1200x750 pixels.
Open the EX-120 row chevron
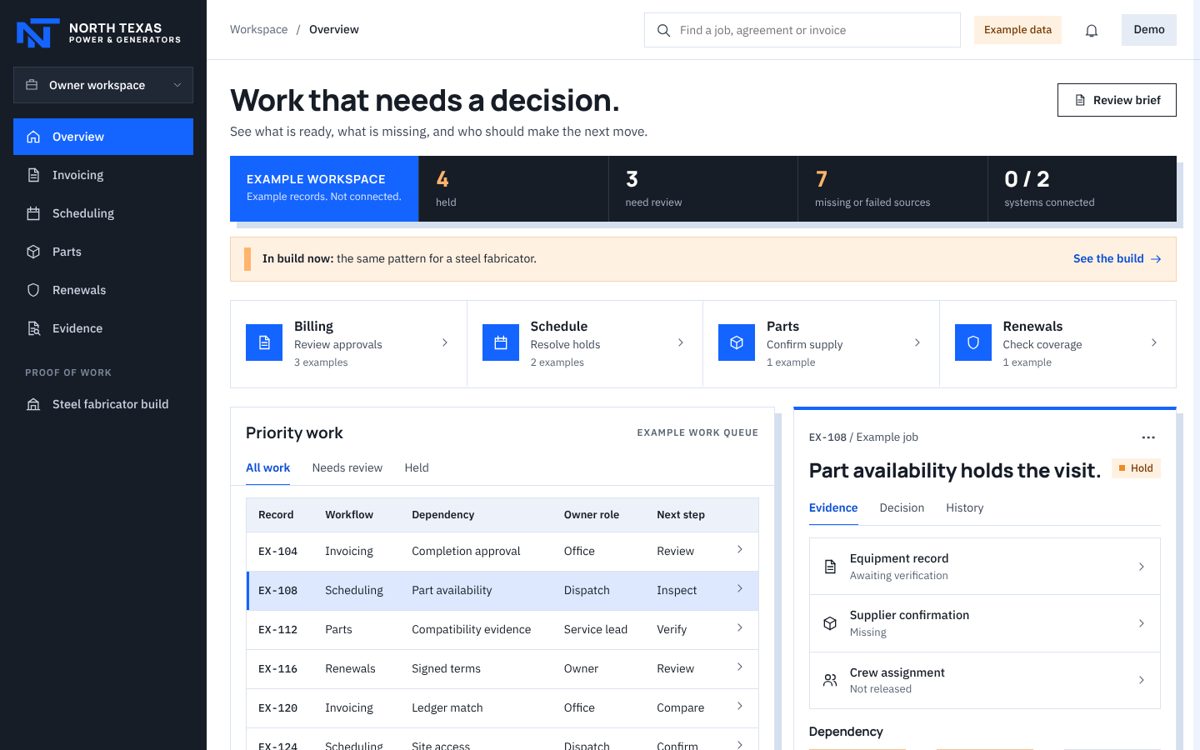click(740, 706)
